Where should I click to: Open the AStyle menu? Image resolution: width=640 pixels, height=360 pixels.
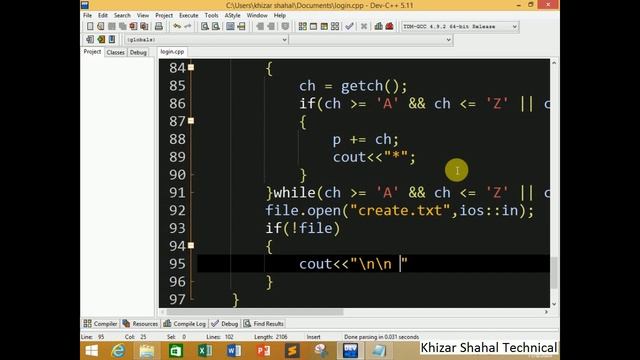[233, 16]
